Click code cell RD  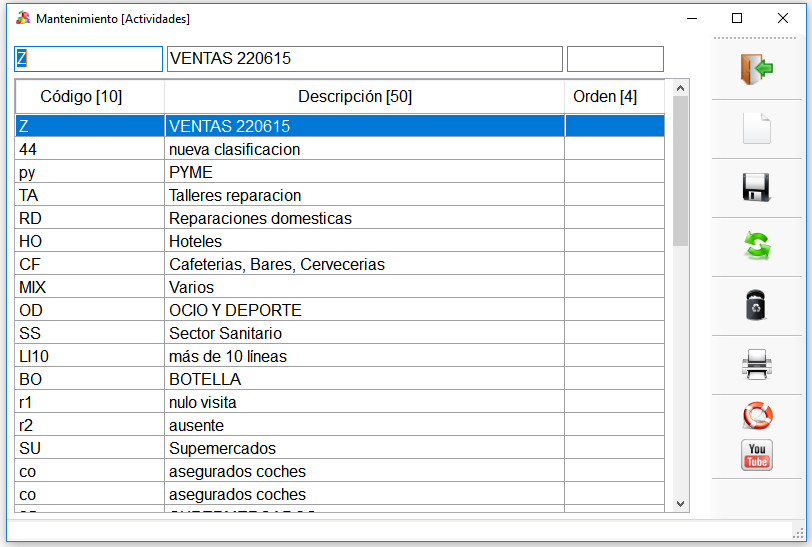tap(90, 218)
